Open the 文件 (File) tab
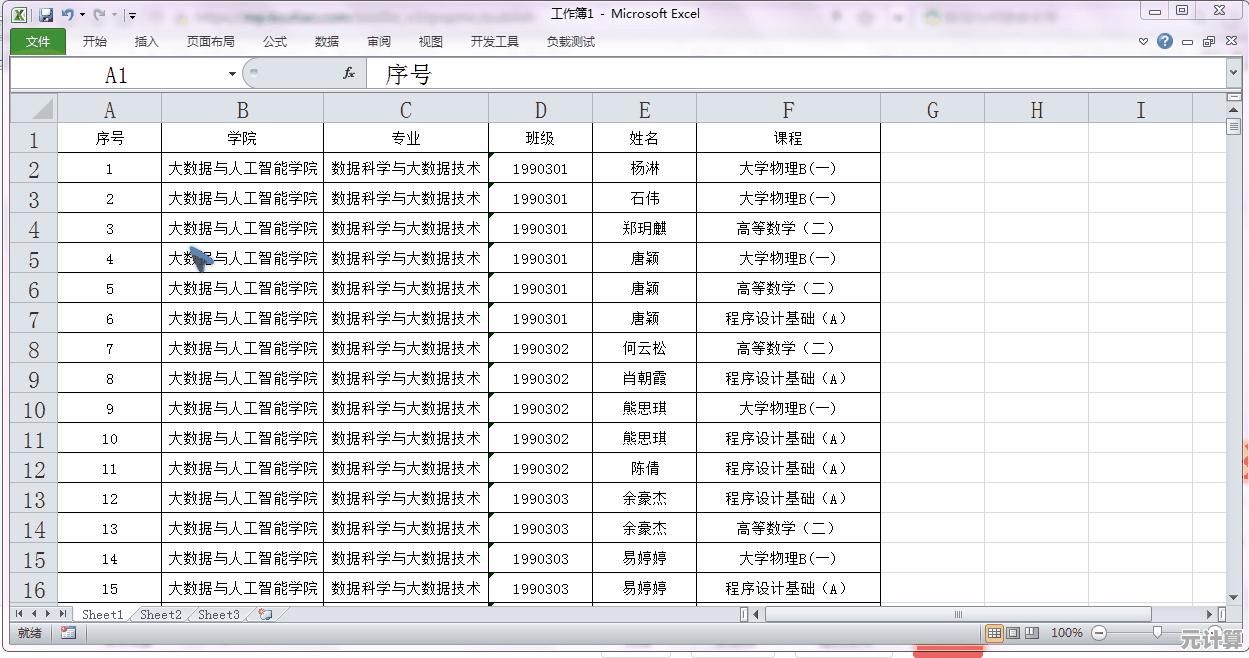This screenshot has height=658, width=1249. pyautogui.click(x=38, y=41)
